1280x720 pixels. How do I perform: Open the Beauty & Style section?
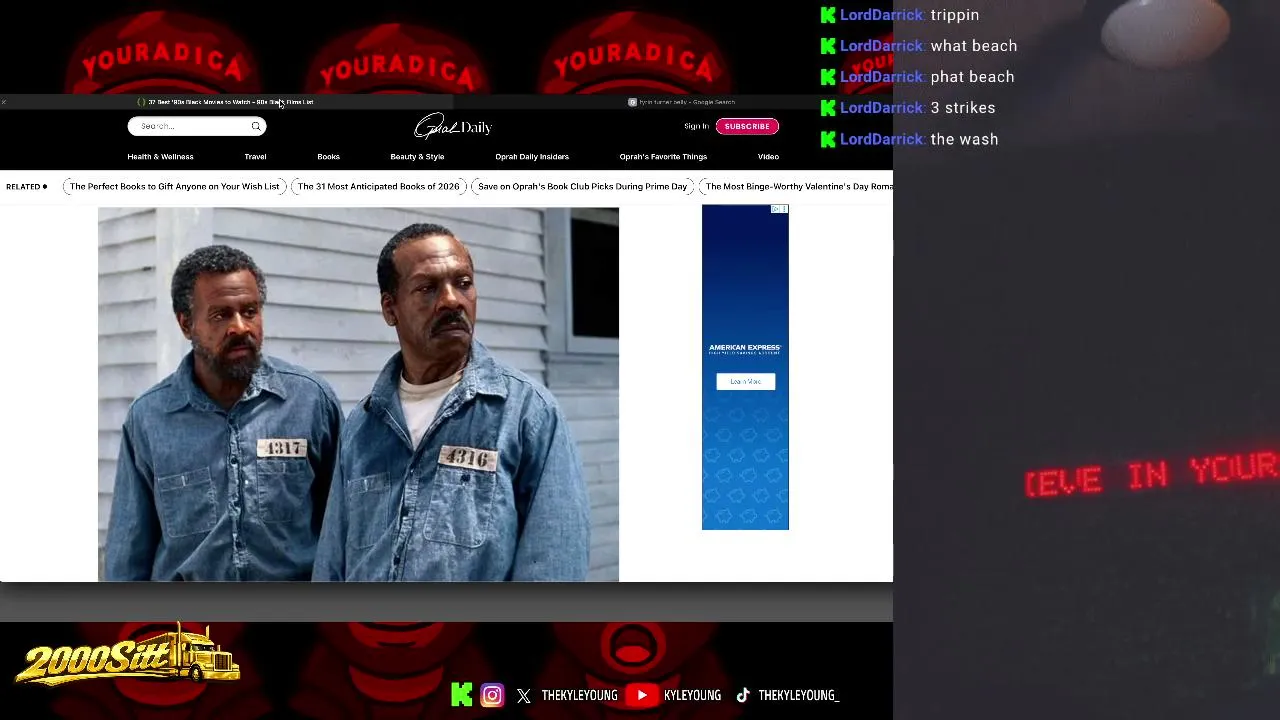pyautogui.click(x=417, y=157)
